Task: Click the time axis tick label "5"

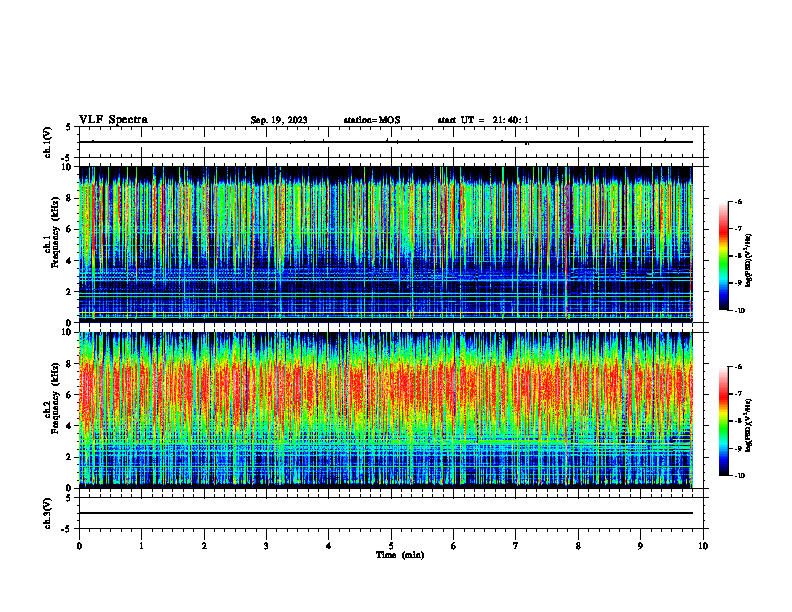Action: pos(391,546)
